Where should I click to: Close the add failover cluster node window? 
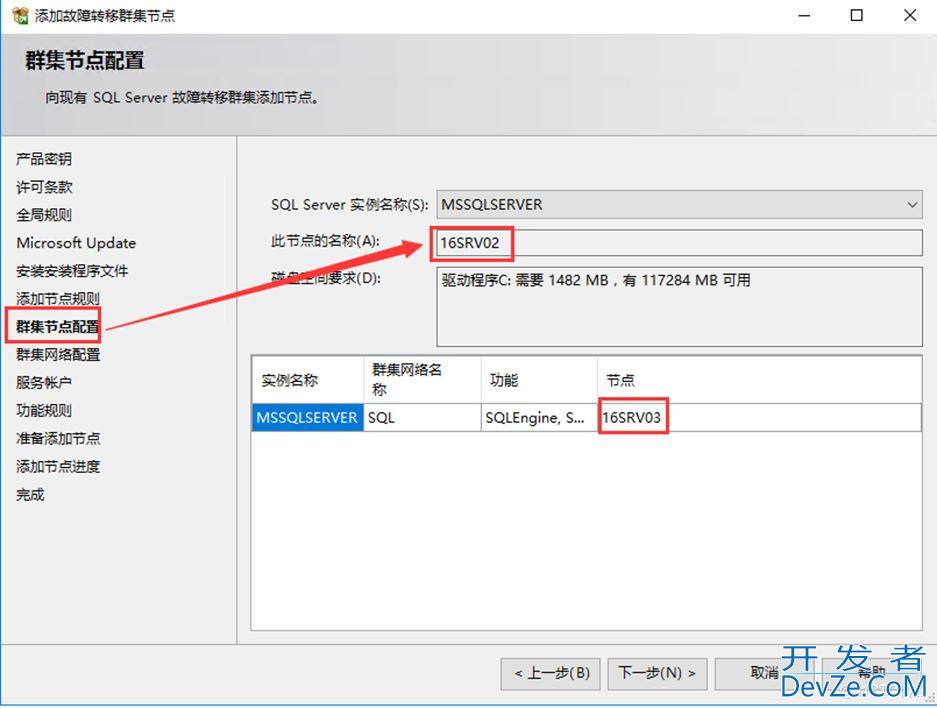tap(910, 16)
